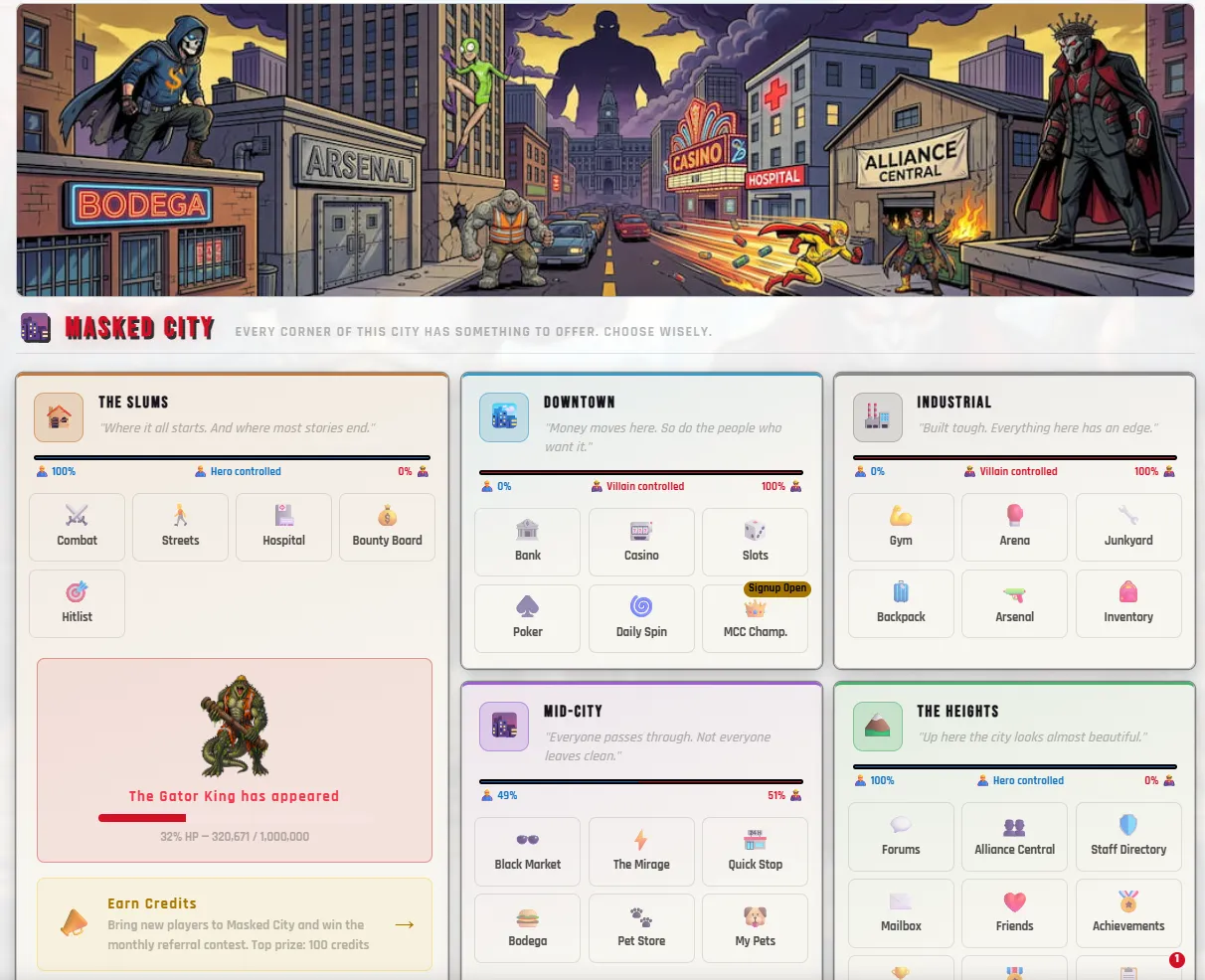
Task: Click Hero controlled label in The Slums
Action: [x=239, y=472]
